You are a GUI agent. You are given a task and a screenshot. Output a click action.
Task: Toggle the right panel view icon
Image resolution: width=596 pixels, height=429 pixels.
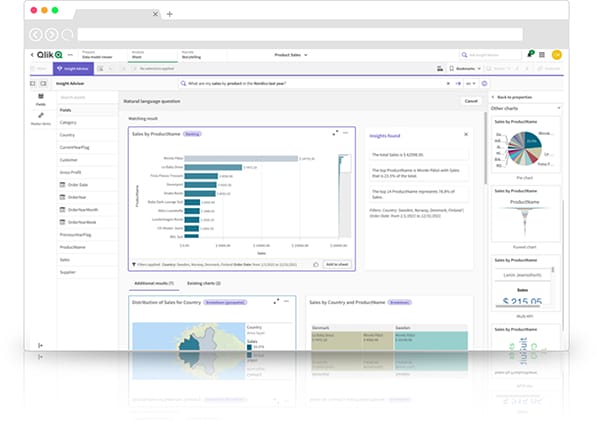pyautogui.click(x=43, y=83)
